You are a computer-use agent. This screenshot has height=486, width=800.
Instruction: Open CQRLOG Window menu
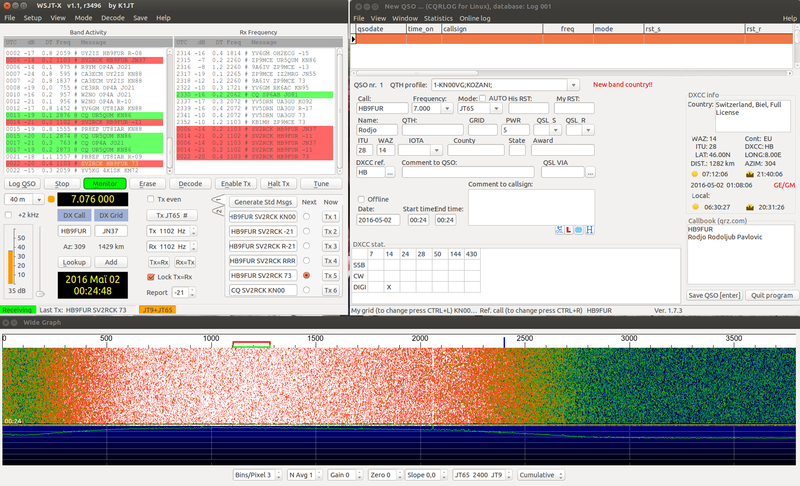(405, 18)
